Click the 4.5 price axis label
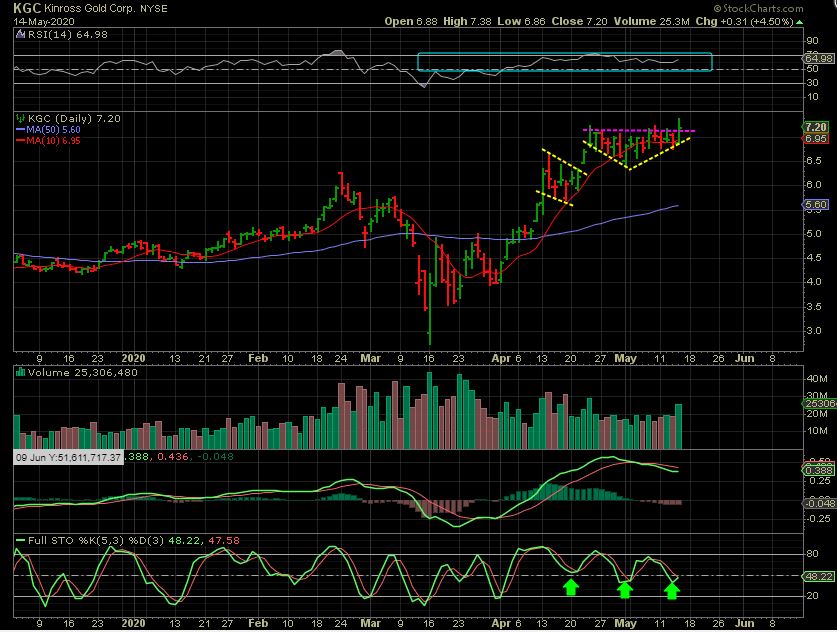 tap(814, 258)
